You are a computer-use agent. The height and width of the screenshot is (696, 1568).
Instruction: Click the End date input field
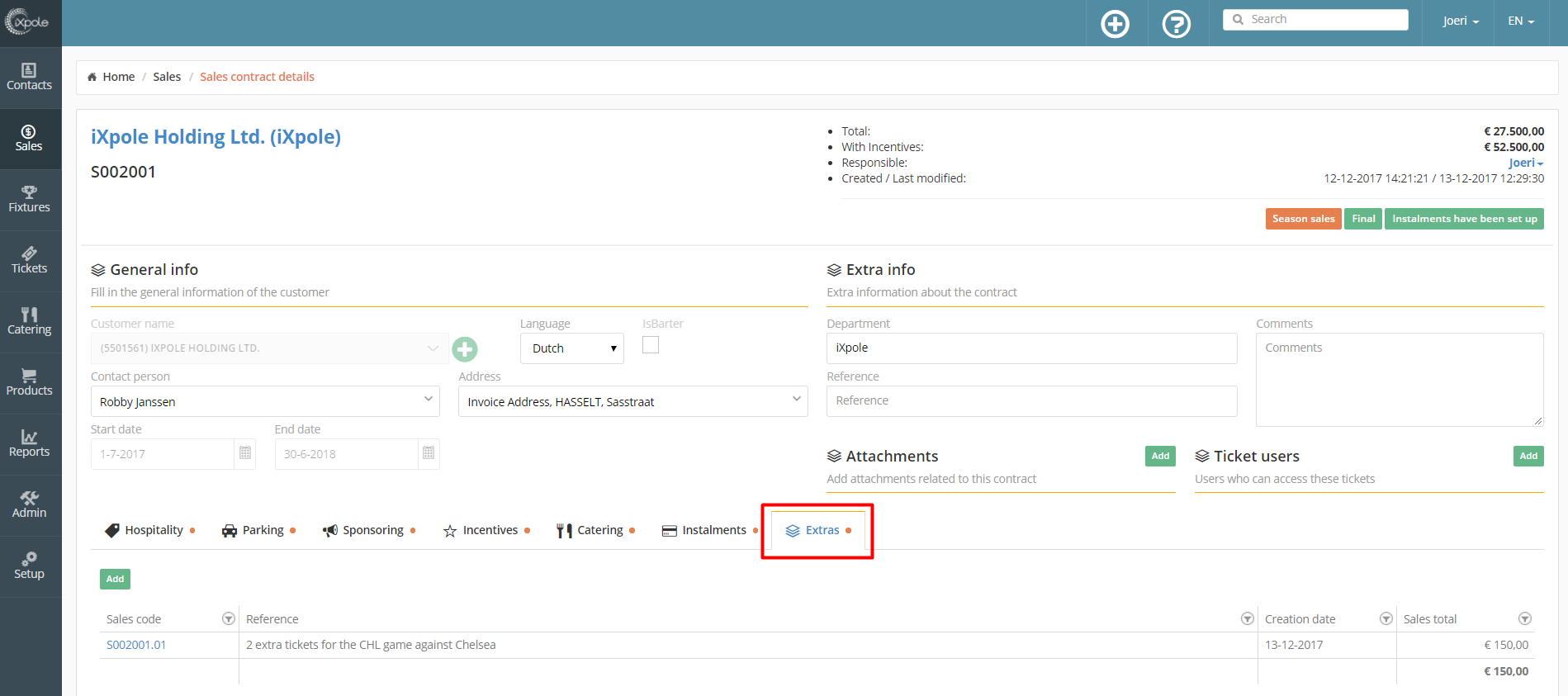point(347,453)
